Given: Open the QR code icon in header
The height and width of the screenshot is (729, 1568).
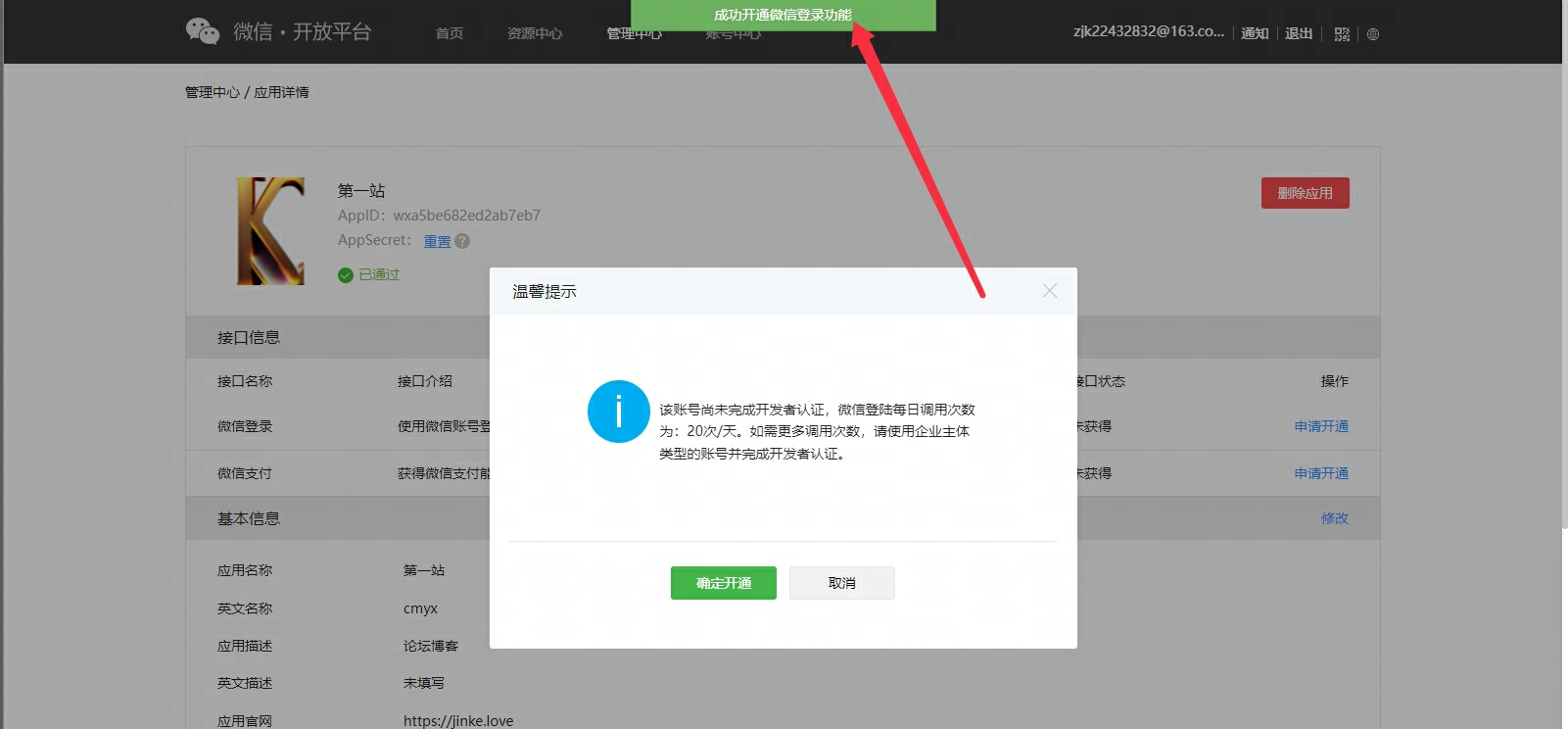Looking at the screenshot, I should click(1342, 33).
